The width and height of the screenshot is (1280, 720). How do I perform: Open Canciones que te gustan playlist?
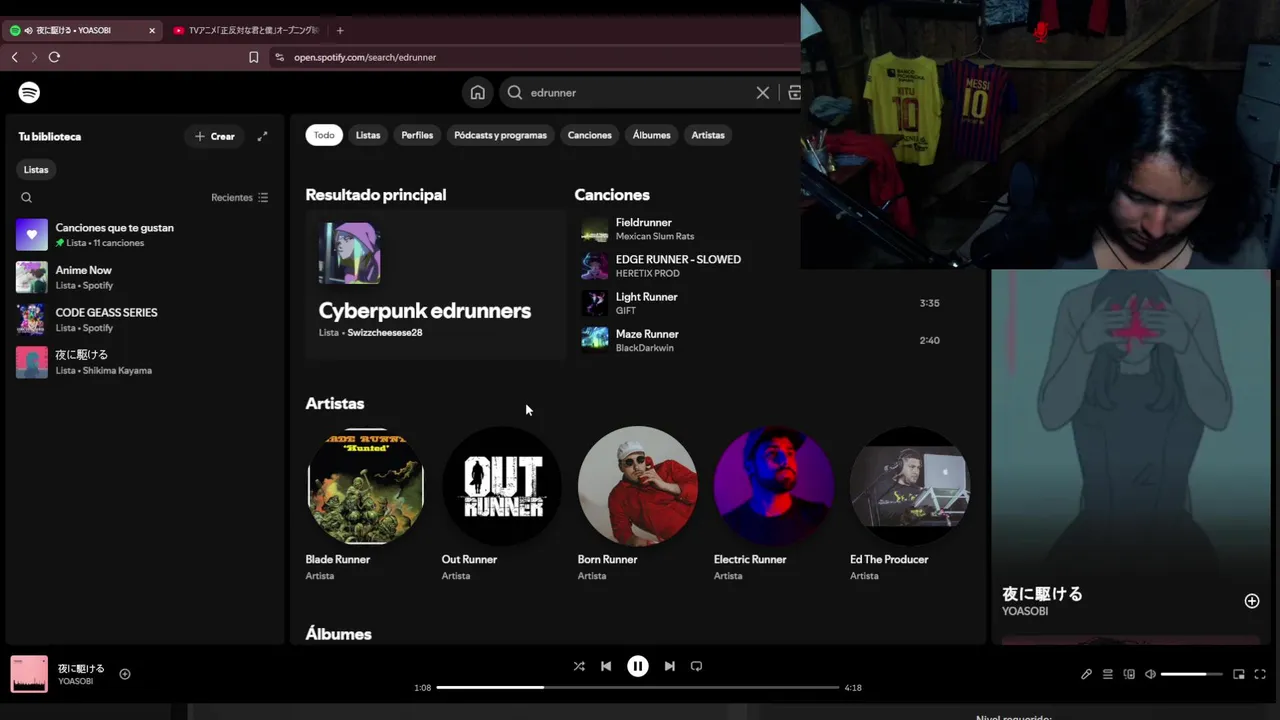(143, 235)
